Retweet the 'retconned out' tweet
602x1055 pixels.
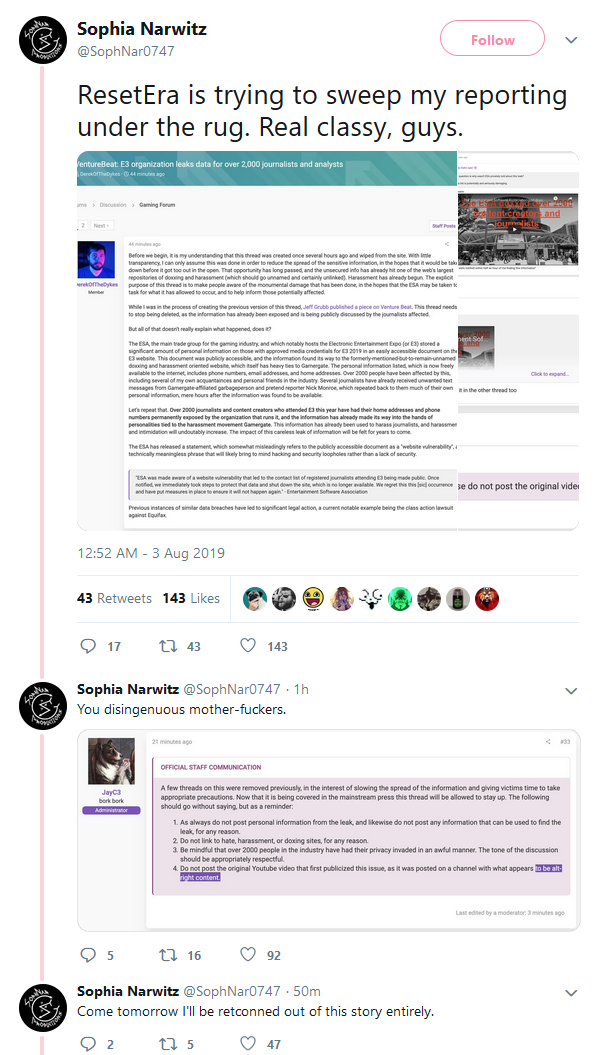[x=167, y=1043]
